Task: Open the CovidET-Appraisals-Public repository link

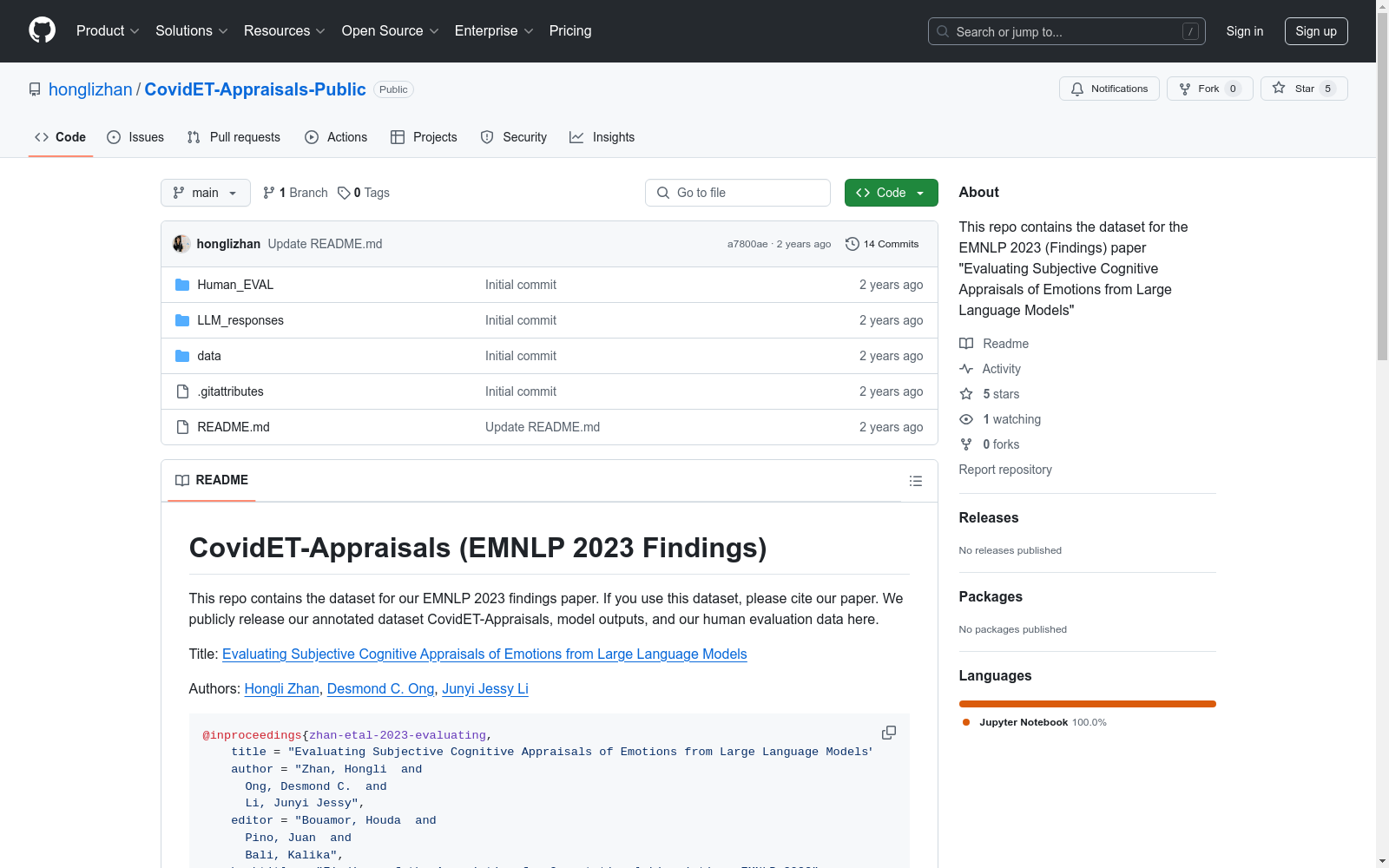Action: tap(255, 89)
